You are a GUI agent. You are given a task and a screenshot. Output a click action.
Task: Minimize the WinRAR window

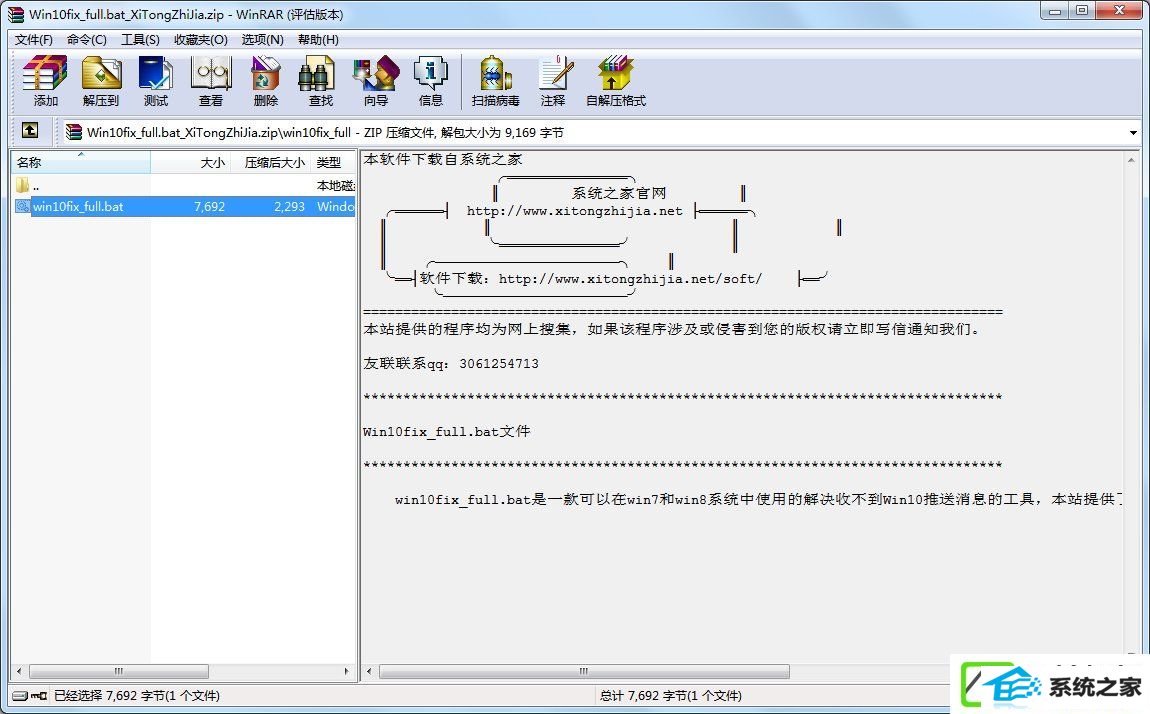(x=1055, y=12)
